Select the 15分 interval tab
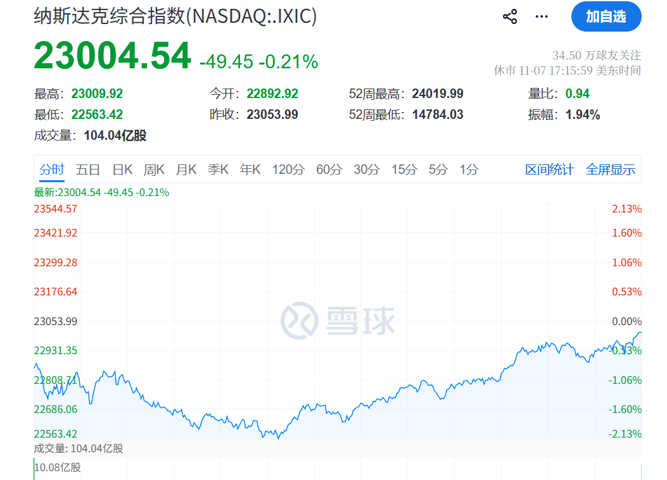 click(404, 169)
